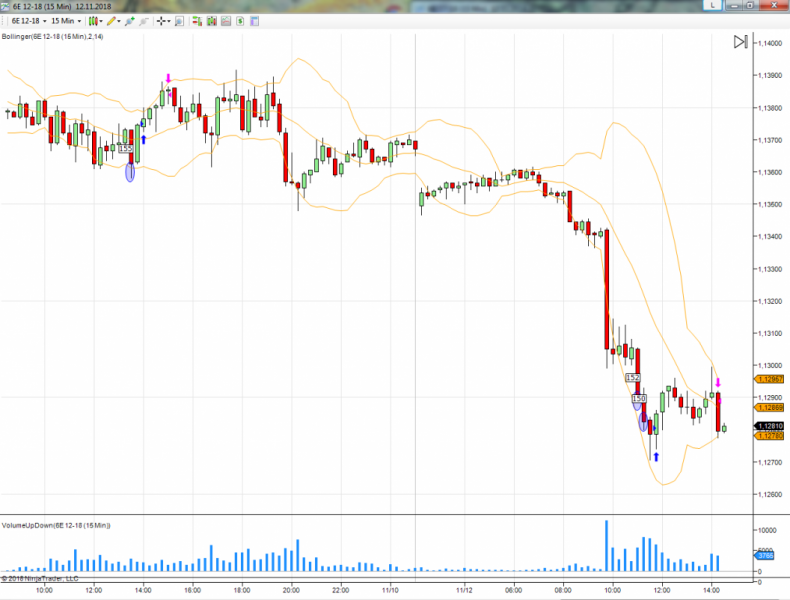Open the pencil drawing tools menu
Screen dimensions: 790x600
tap(113, 21)
